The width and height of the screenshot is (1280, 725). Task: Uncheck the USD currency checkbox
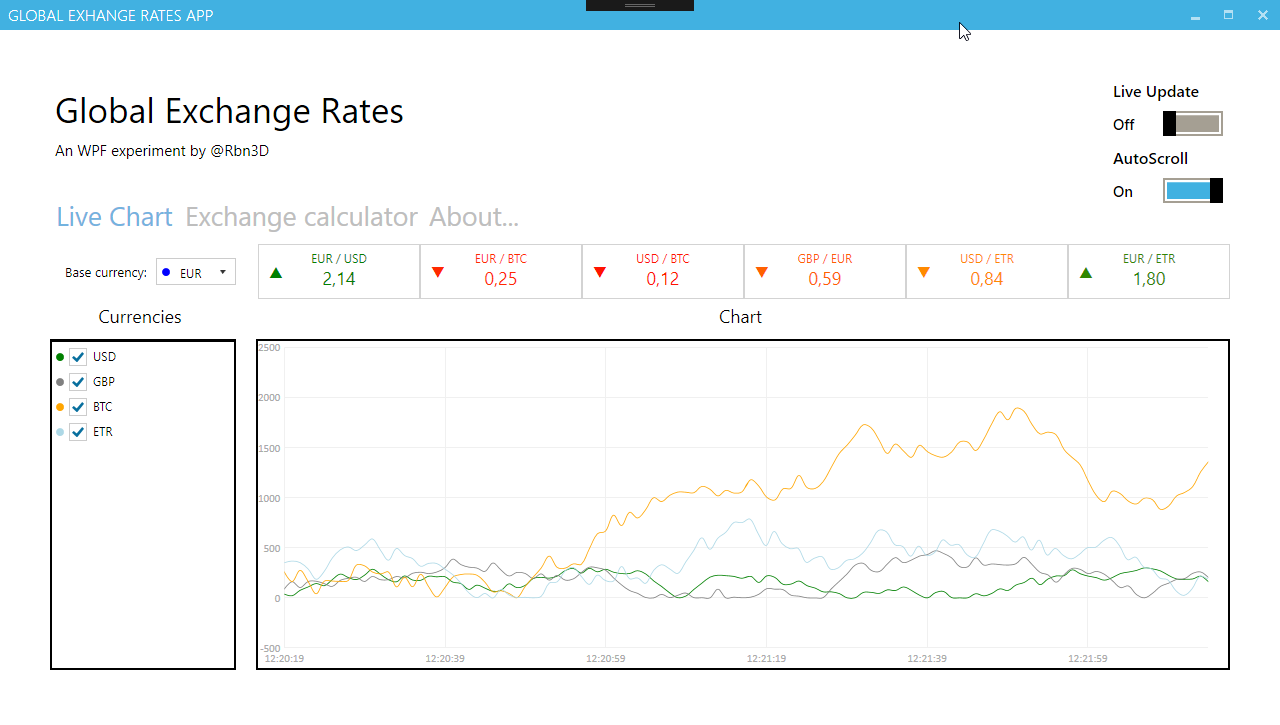coord(78,357)
